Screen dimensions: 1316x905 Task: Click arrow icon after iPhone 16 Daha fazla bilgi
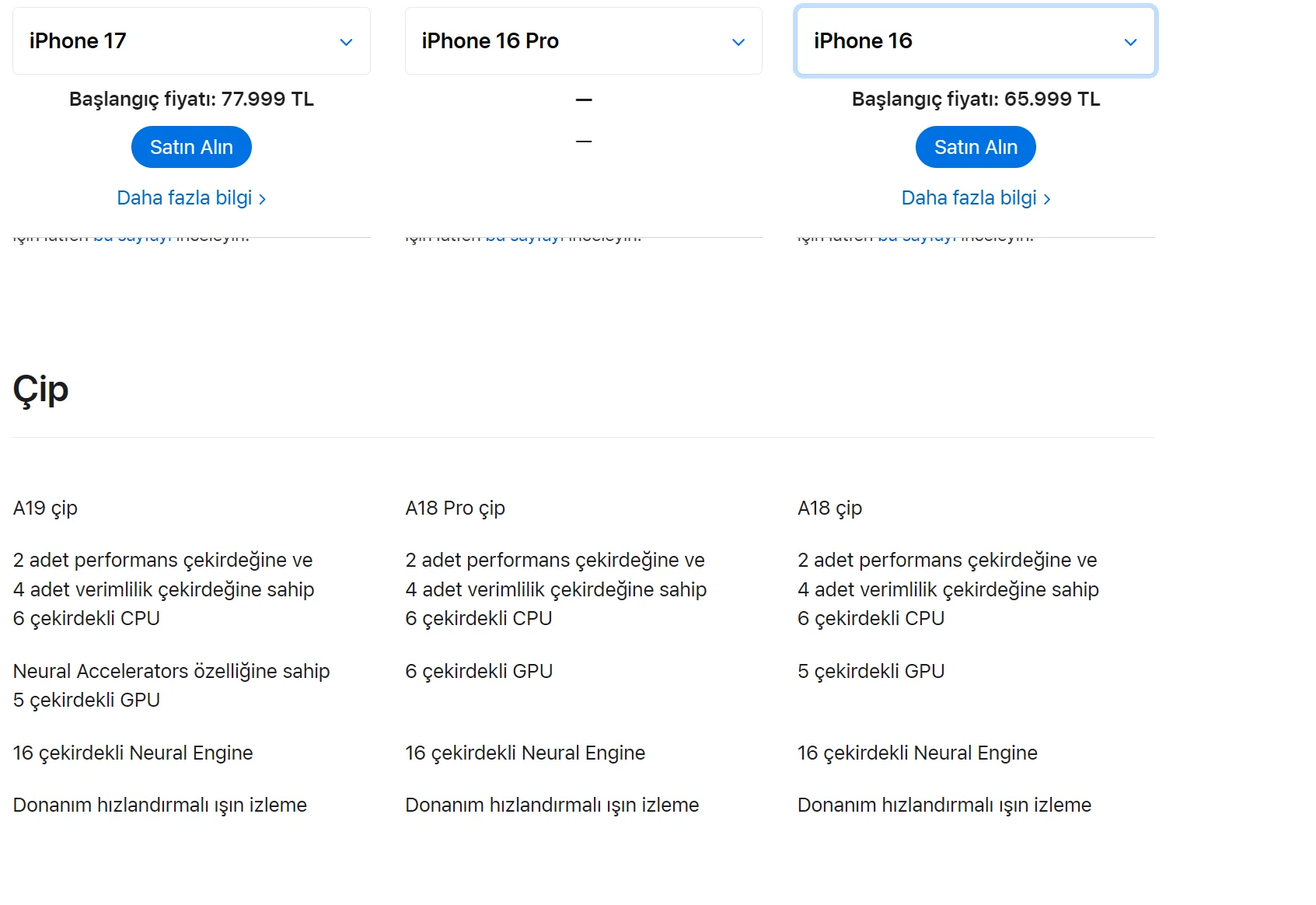[x=1047, y=200]
